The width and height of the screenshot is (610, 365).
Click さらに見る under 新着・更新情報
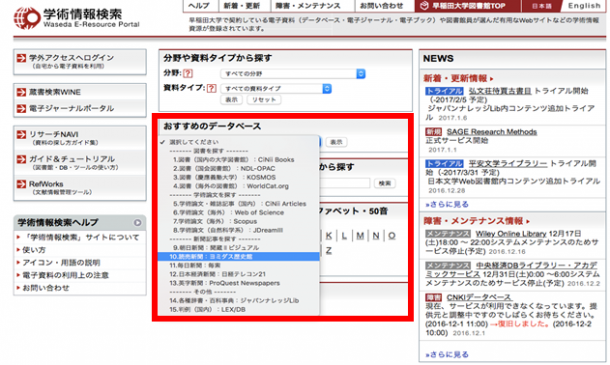point(447,204)
